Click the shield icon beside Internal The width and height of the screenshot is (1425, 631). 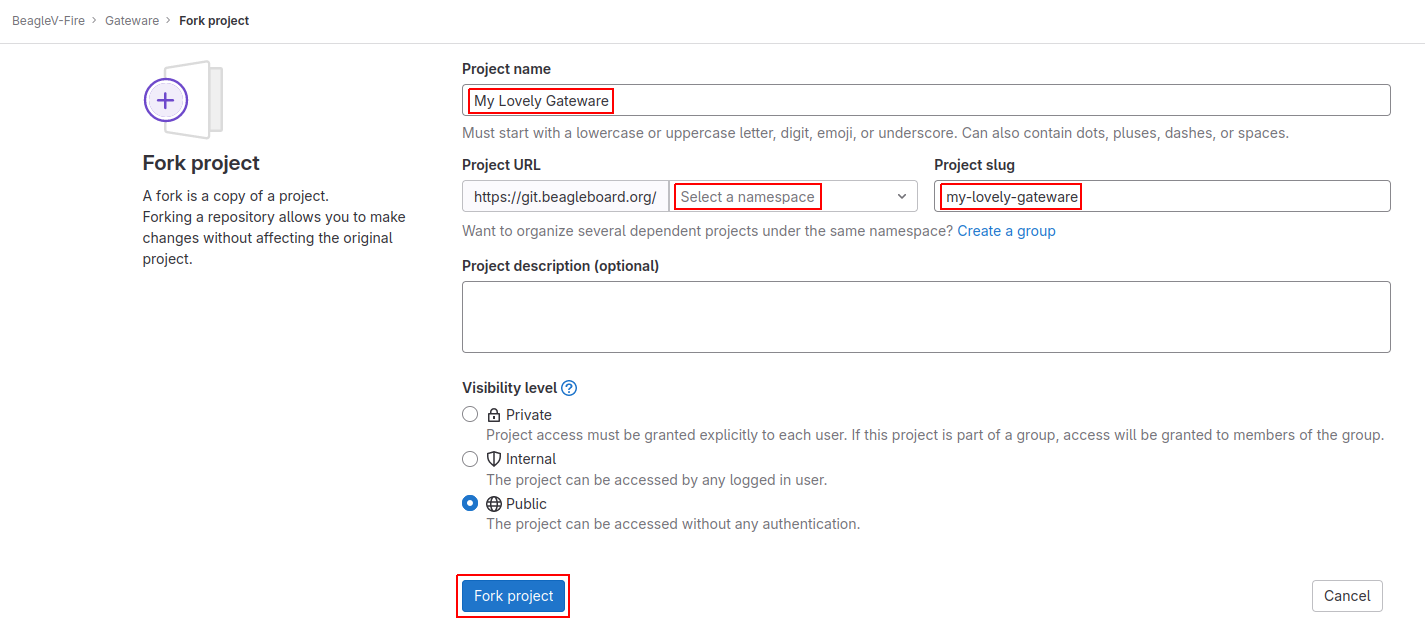pyautogui.click(x=494, y=459)
